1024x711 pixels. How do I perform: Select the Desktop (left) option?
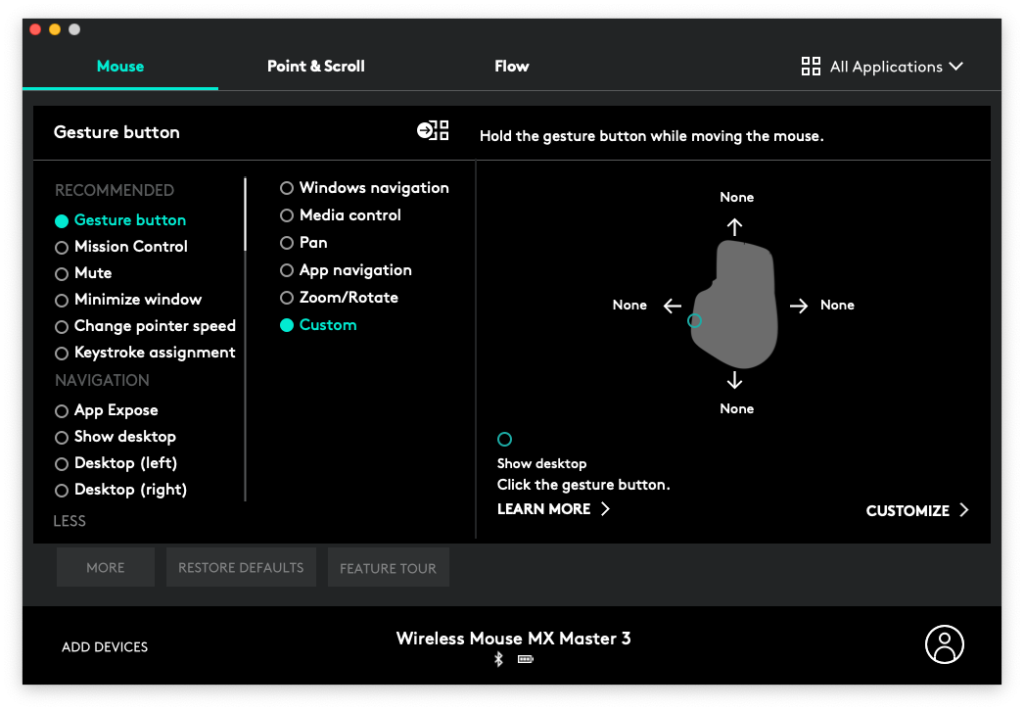point(116,463)
